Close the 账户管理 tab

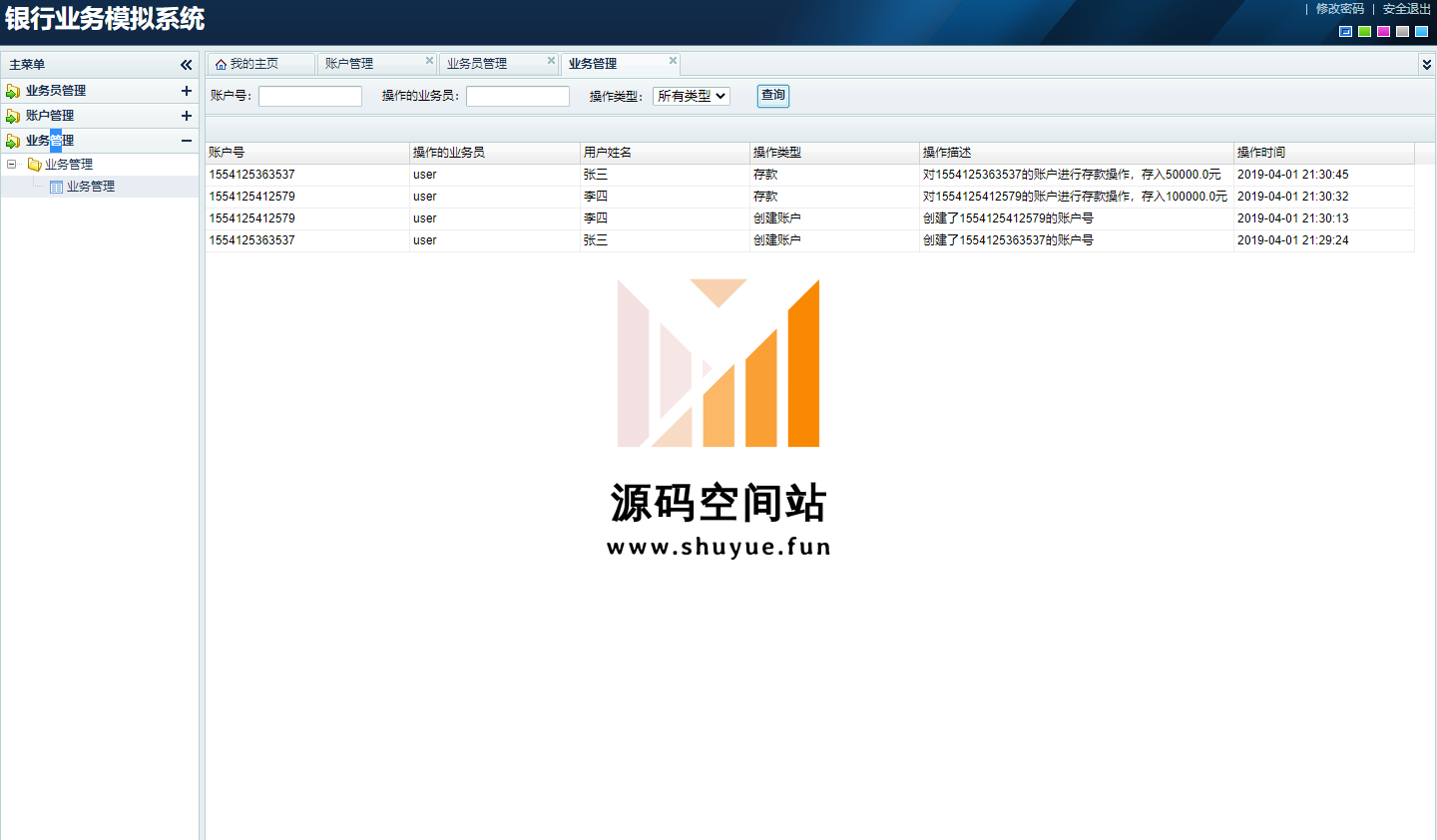click(x=429, y=61)
